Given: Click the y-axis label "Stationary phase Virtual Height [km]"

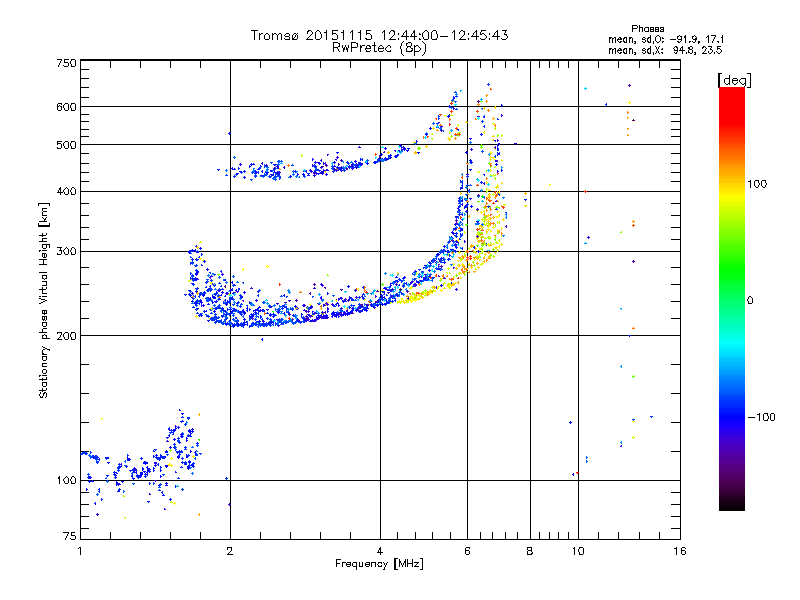Looking at the screenshot, I should (x=43, y=301).
